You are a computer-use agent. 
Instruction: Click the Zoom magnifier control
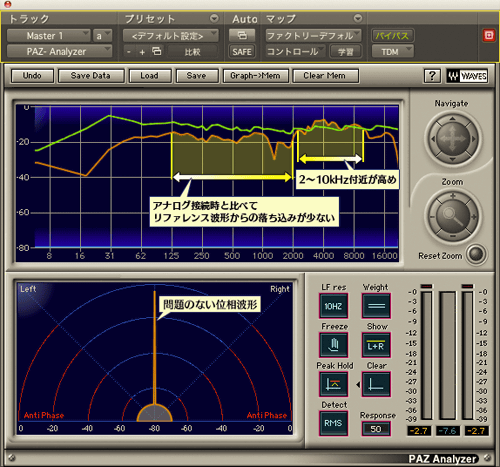point(453,217)
